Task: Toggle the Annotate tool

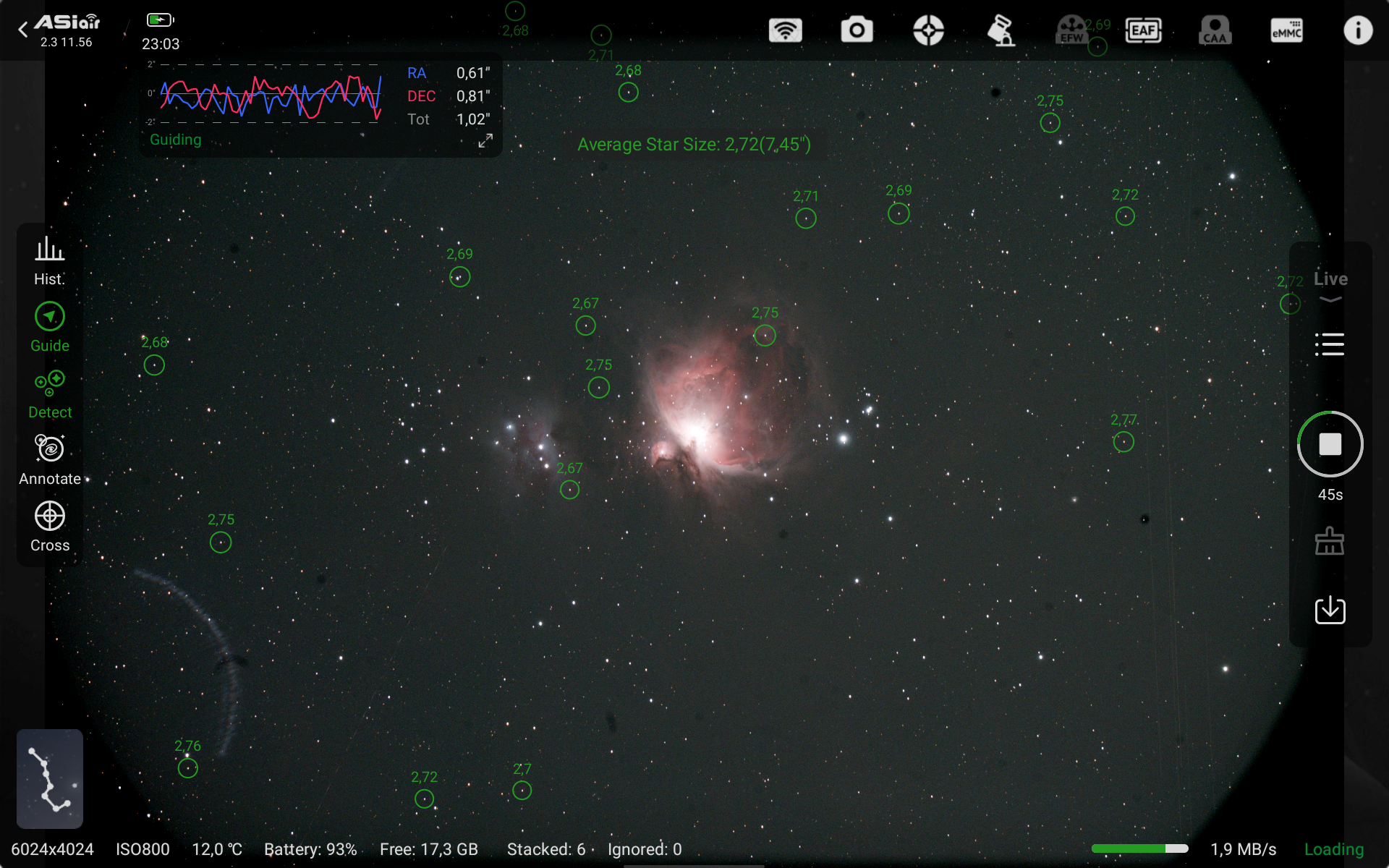Action: click(x=49, y=461)
